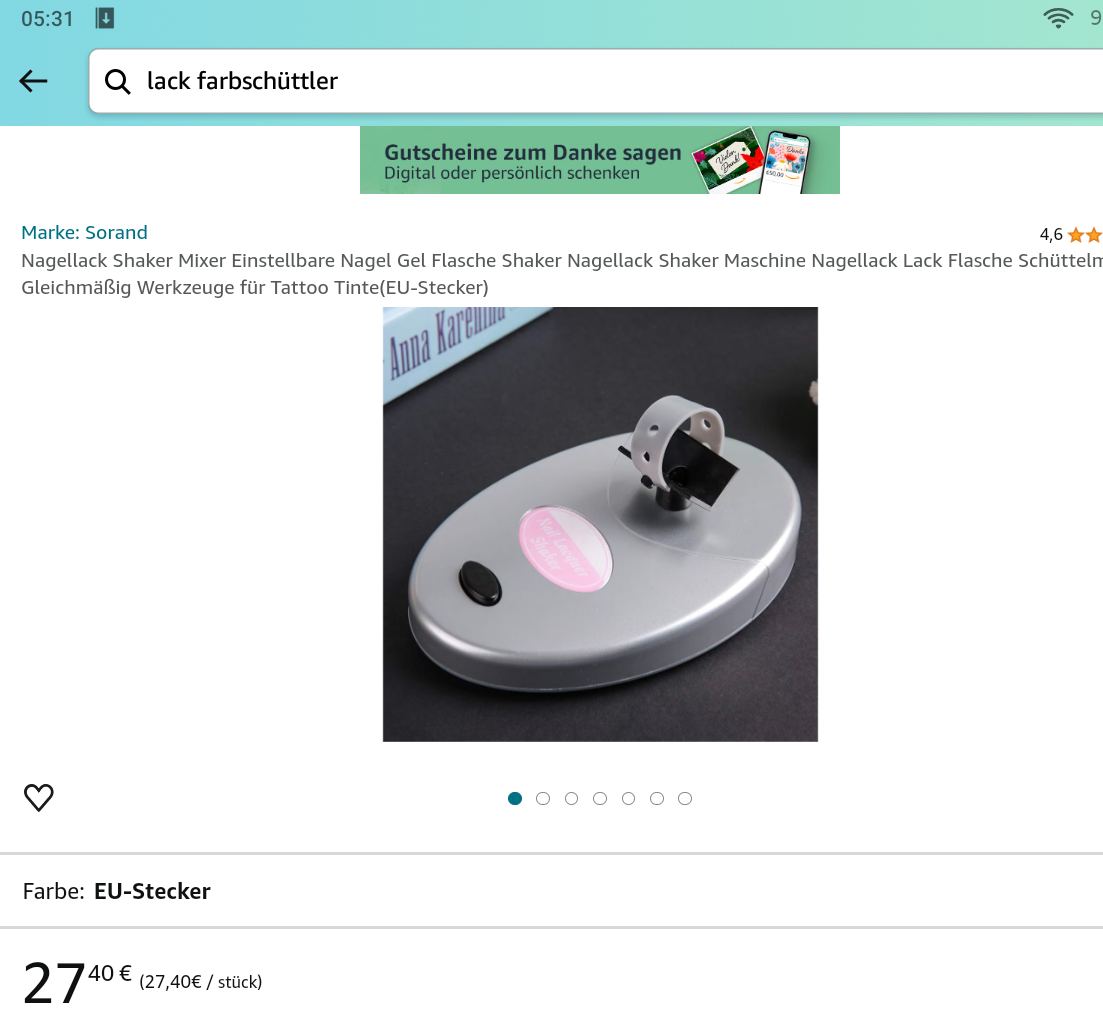
Task: Tap the Wi-Fi status icon
Action: coord(1058,18)
